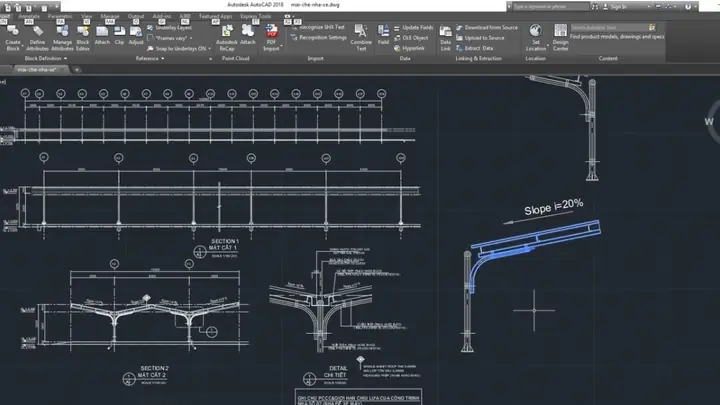Image resolution: width=720 pixels, height=405 pixels.
Task: Click the new drawing tab plus button
Action: [x=77, y=70]
